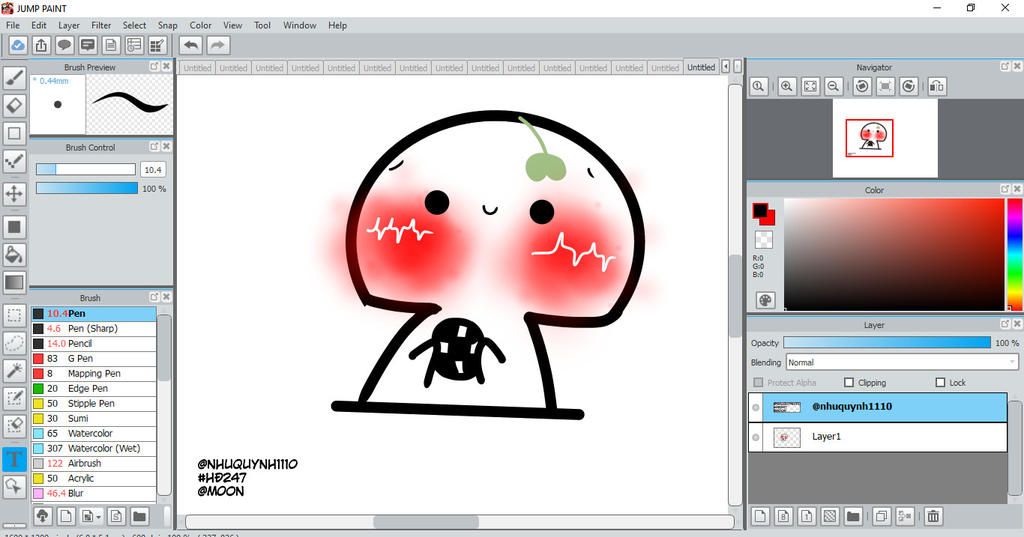
Task: Undock the Navigator panel
Action: click(1004, 66)
